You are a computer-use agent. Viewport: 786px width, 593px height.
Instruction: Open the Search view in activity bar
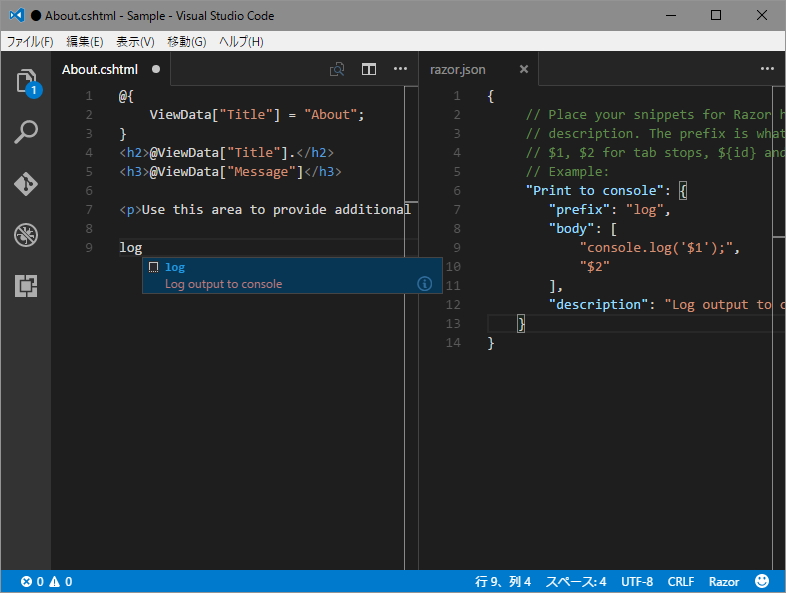point(26,132)
